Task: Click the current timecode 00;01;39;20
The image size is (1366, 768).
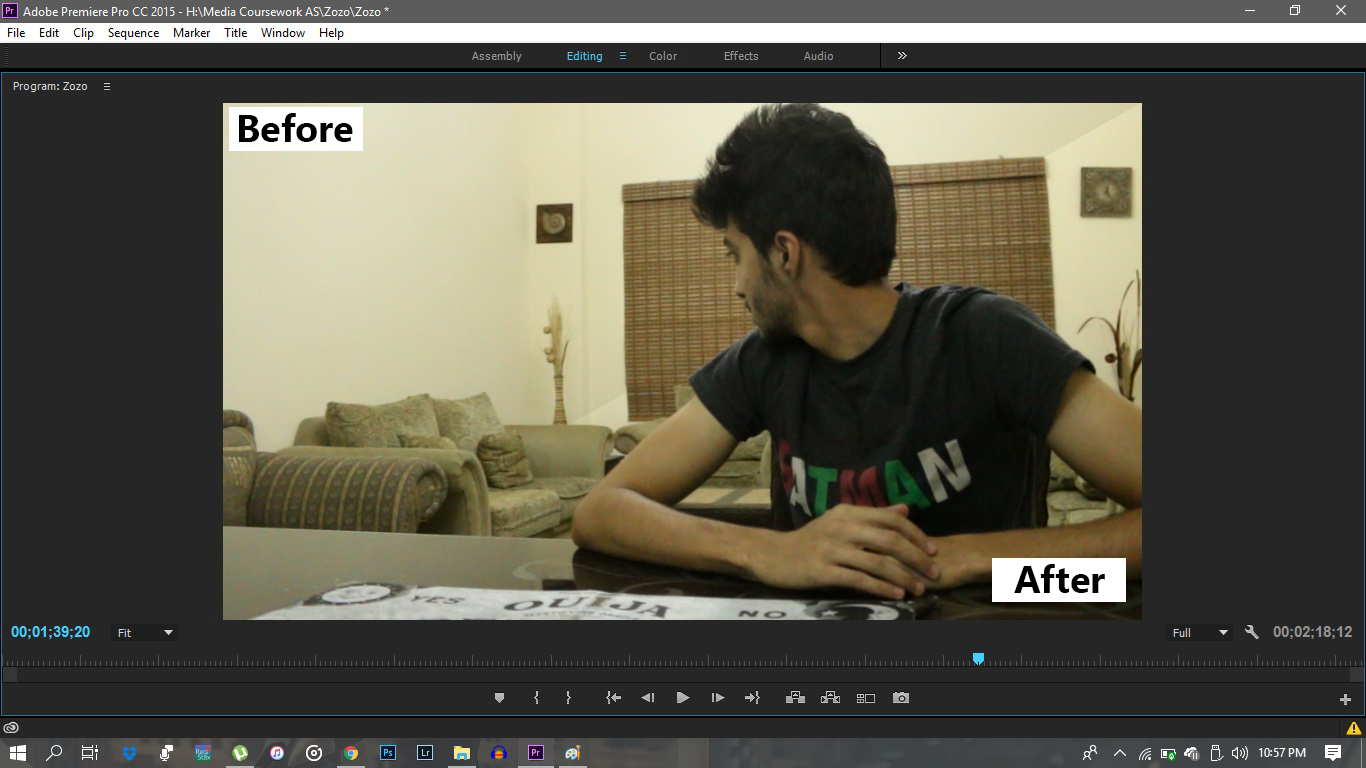Action: click(51, 632)
